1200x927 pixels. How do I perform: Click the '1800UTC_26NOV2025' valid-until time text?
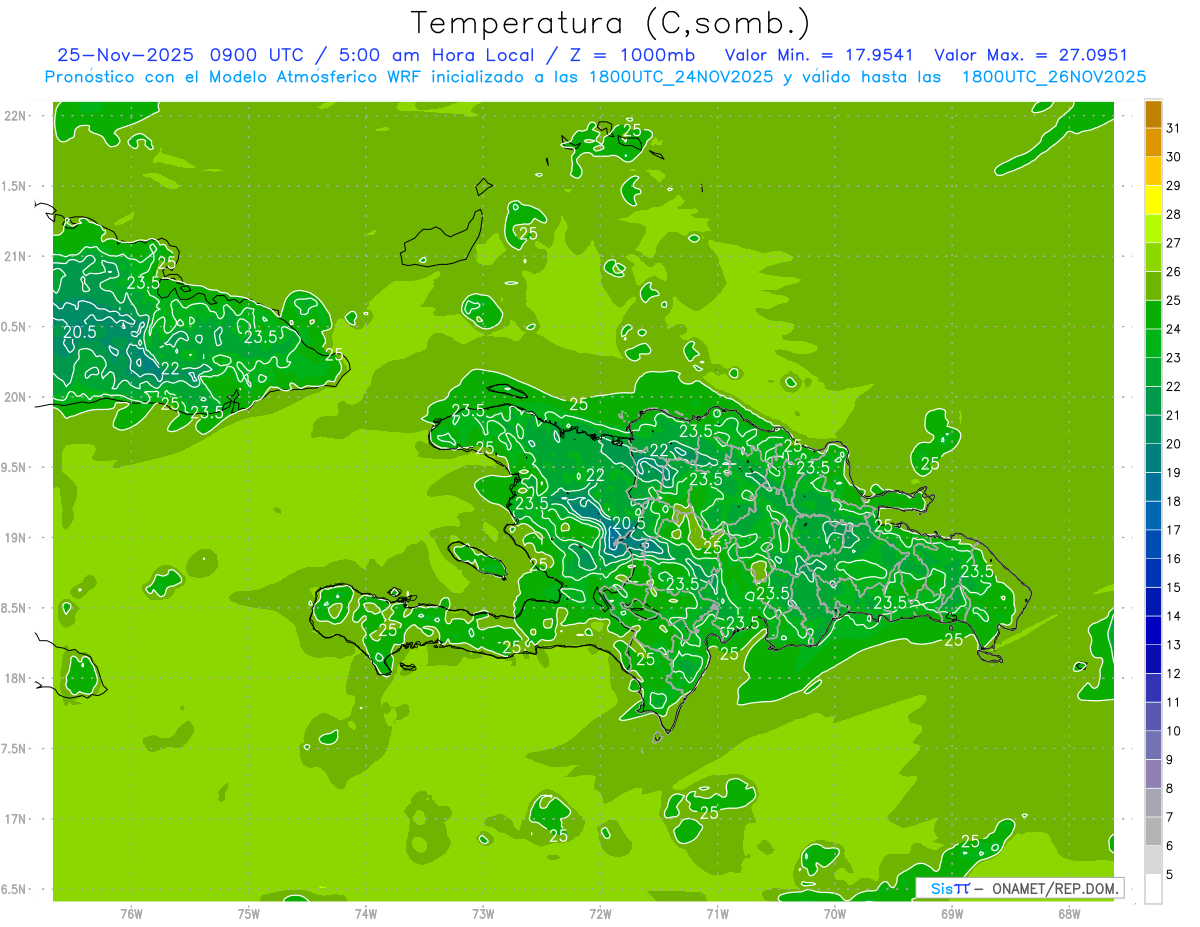pos(1053,76)
